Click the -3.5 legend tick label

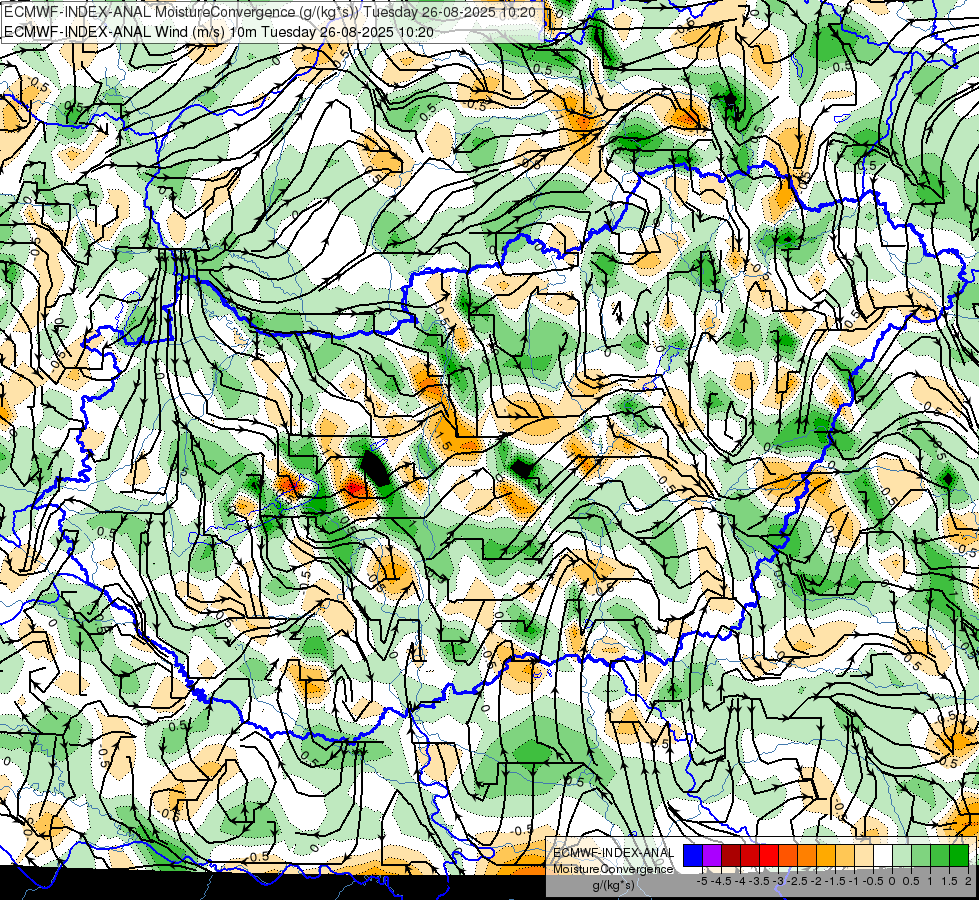[x=759, y=881]
